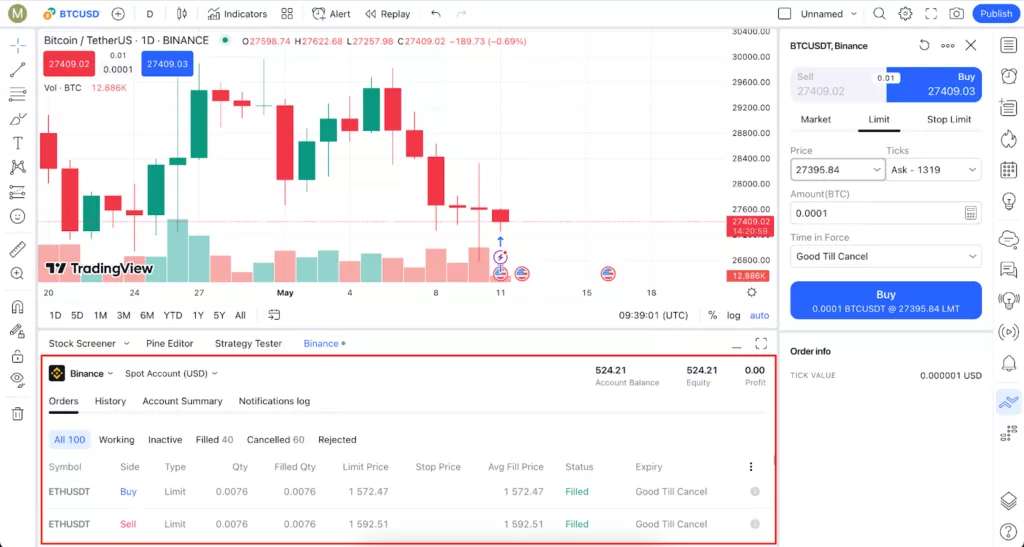Screen dimensions: 1024x547
Task: Open the alerts alarm clock panel
Action: tap(1008, 75)
